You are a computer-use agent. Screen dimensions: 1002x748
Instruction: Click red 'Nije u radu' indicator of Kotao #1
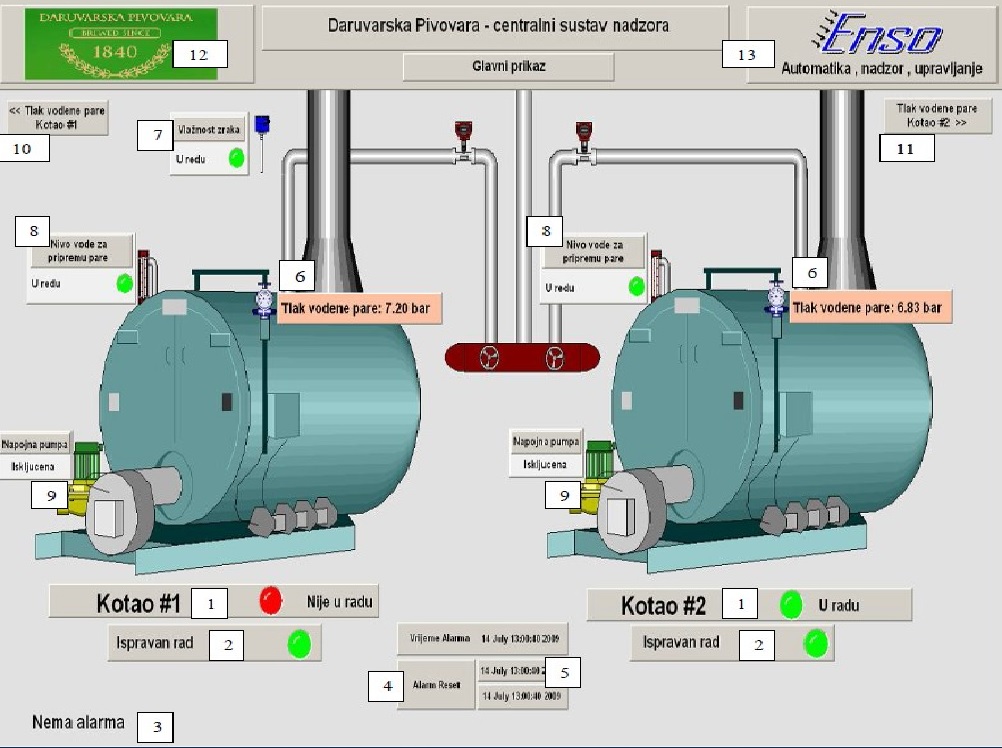pyautogui.click(x=270, y=601)
